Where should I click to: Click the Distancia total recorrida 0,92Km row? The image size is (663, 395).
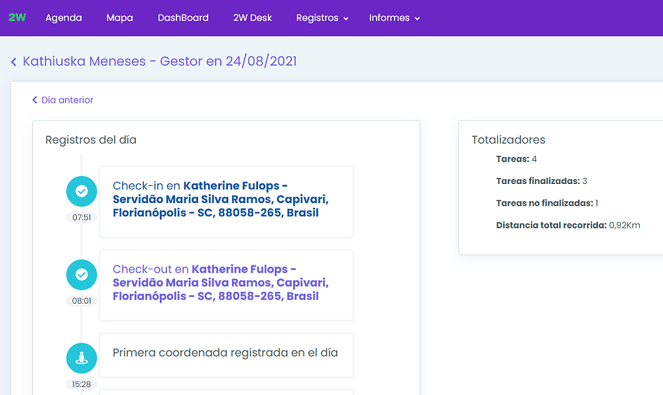coord(568,225)
